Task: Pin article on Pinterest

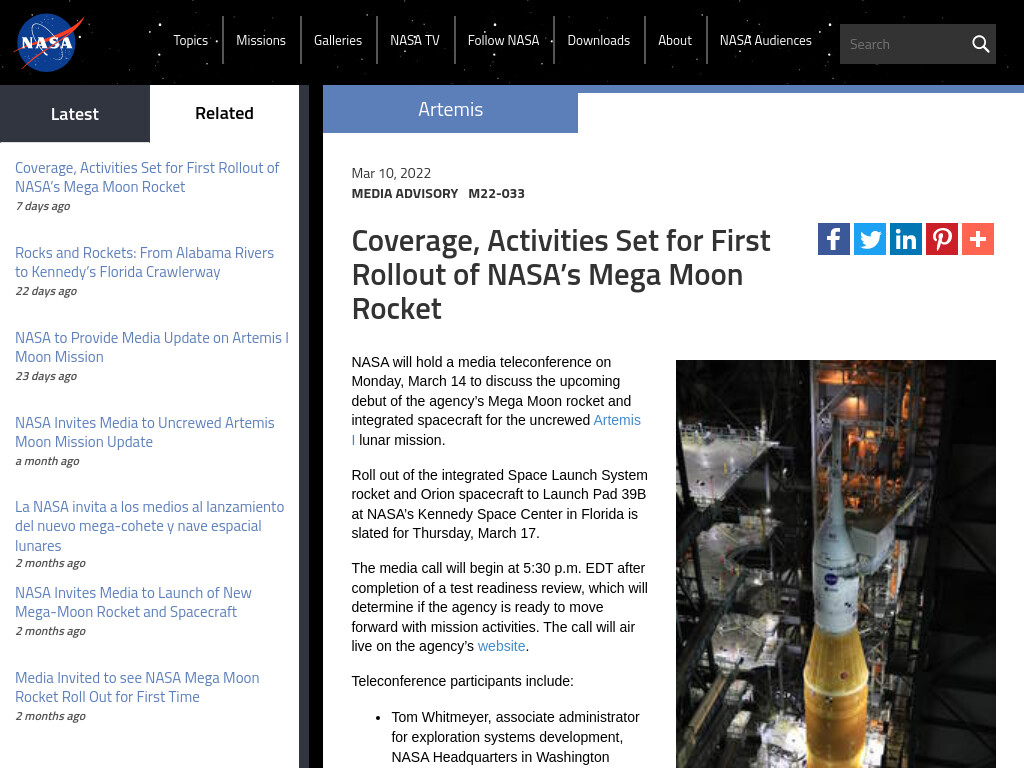Action: (942, 239)
